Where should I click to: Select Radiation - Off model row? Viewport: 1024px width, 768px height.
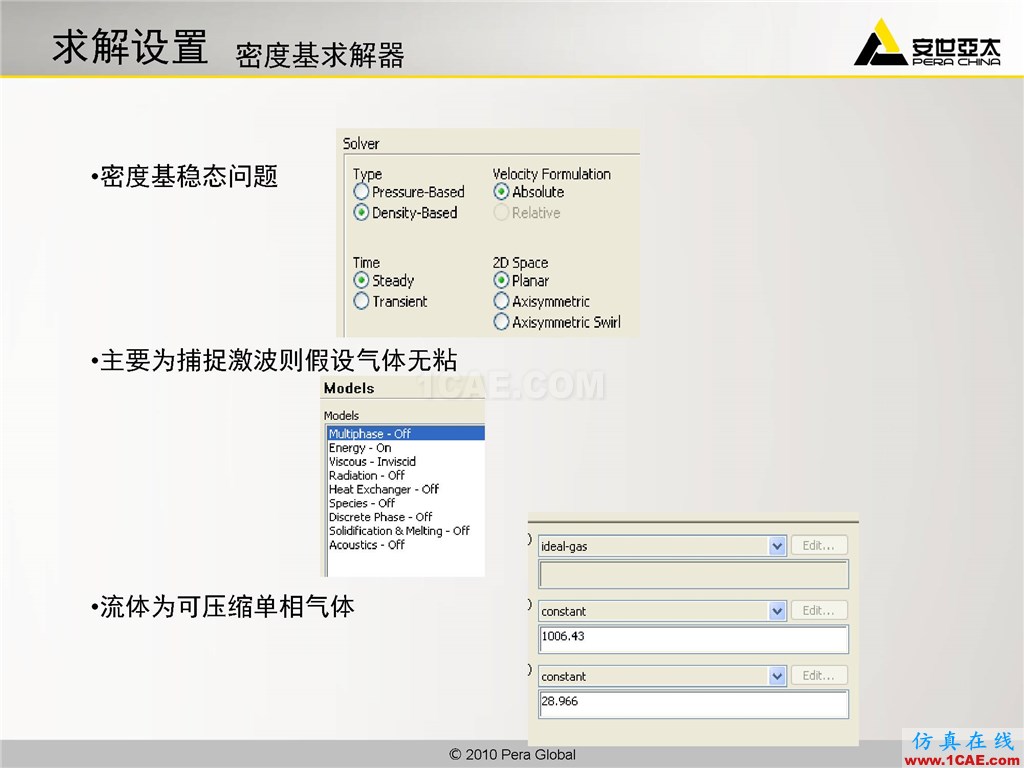(x=406, y=475)
